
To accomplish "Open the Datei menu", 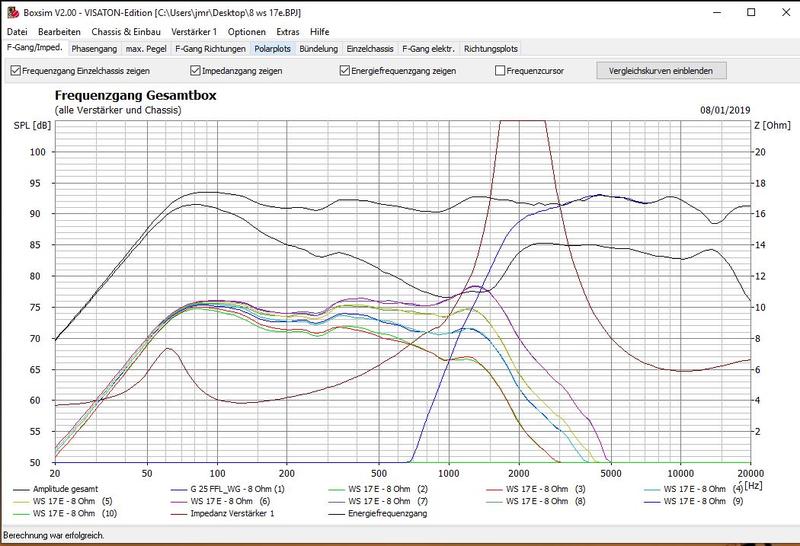I will (18, 32).
